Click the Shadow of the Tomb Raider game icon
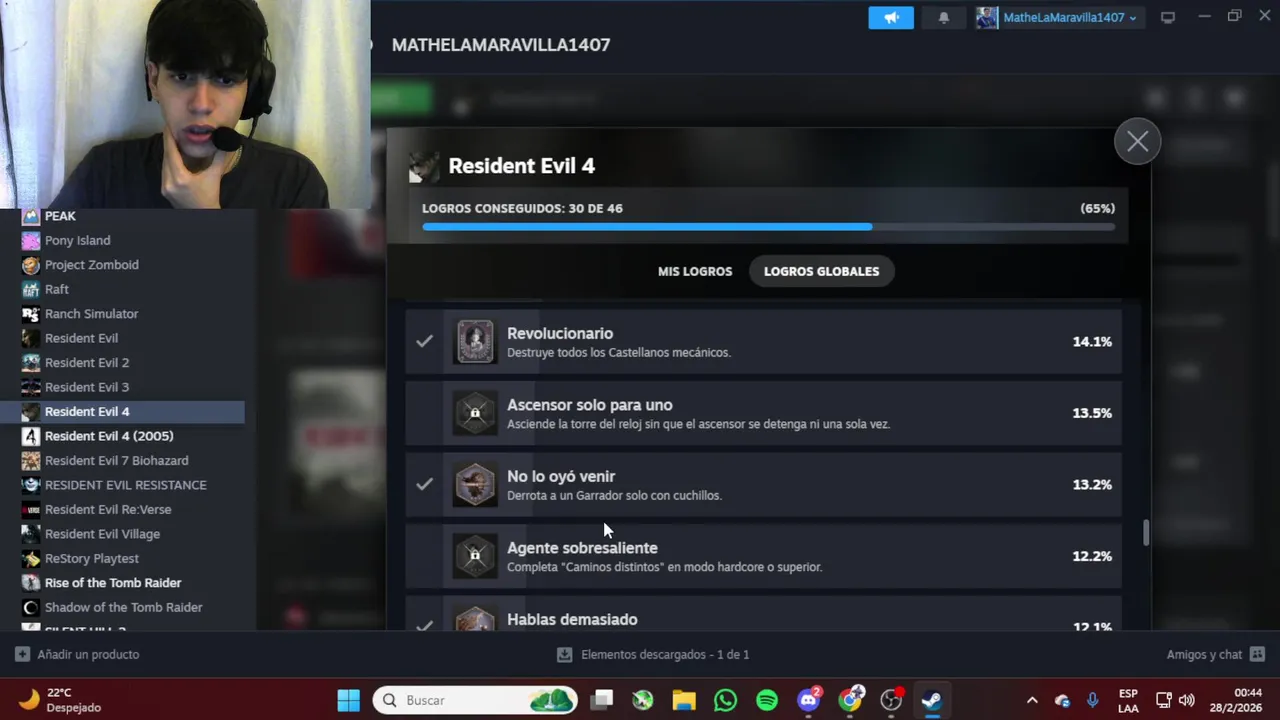This screenshot has height=720, width=1280. point(31,608)
